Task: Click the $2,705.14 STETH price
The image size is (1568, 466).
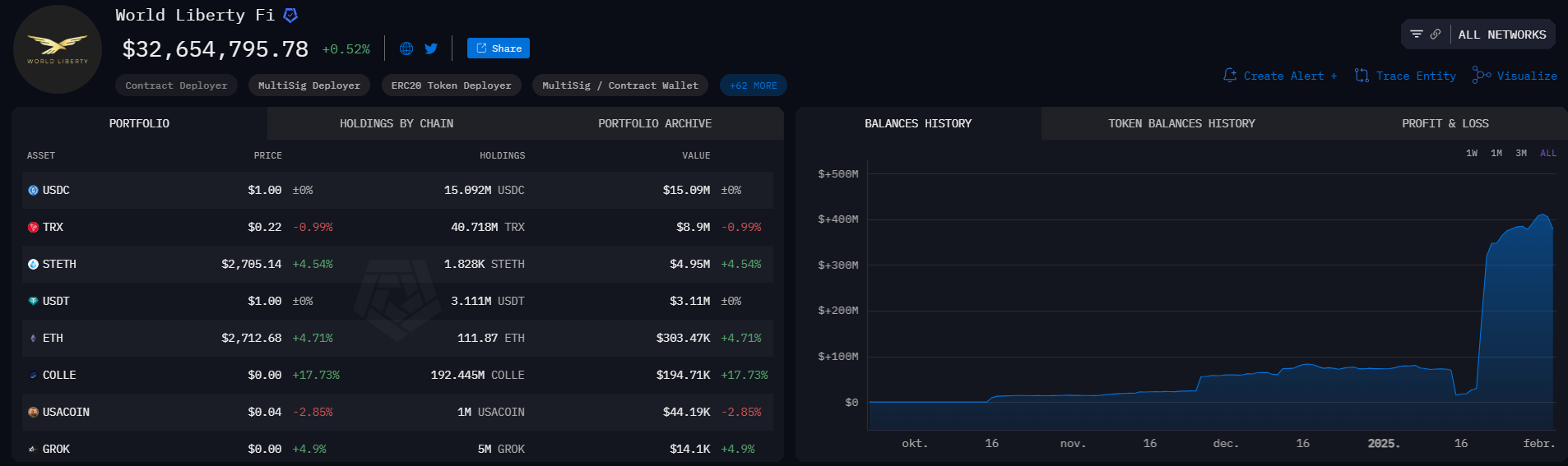Action: pos(252,264)
